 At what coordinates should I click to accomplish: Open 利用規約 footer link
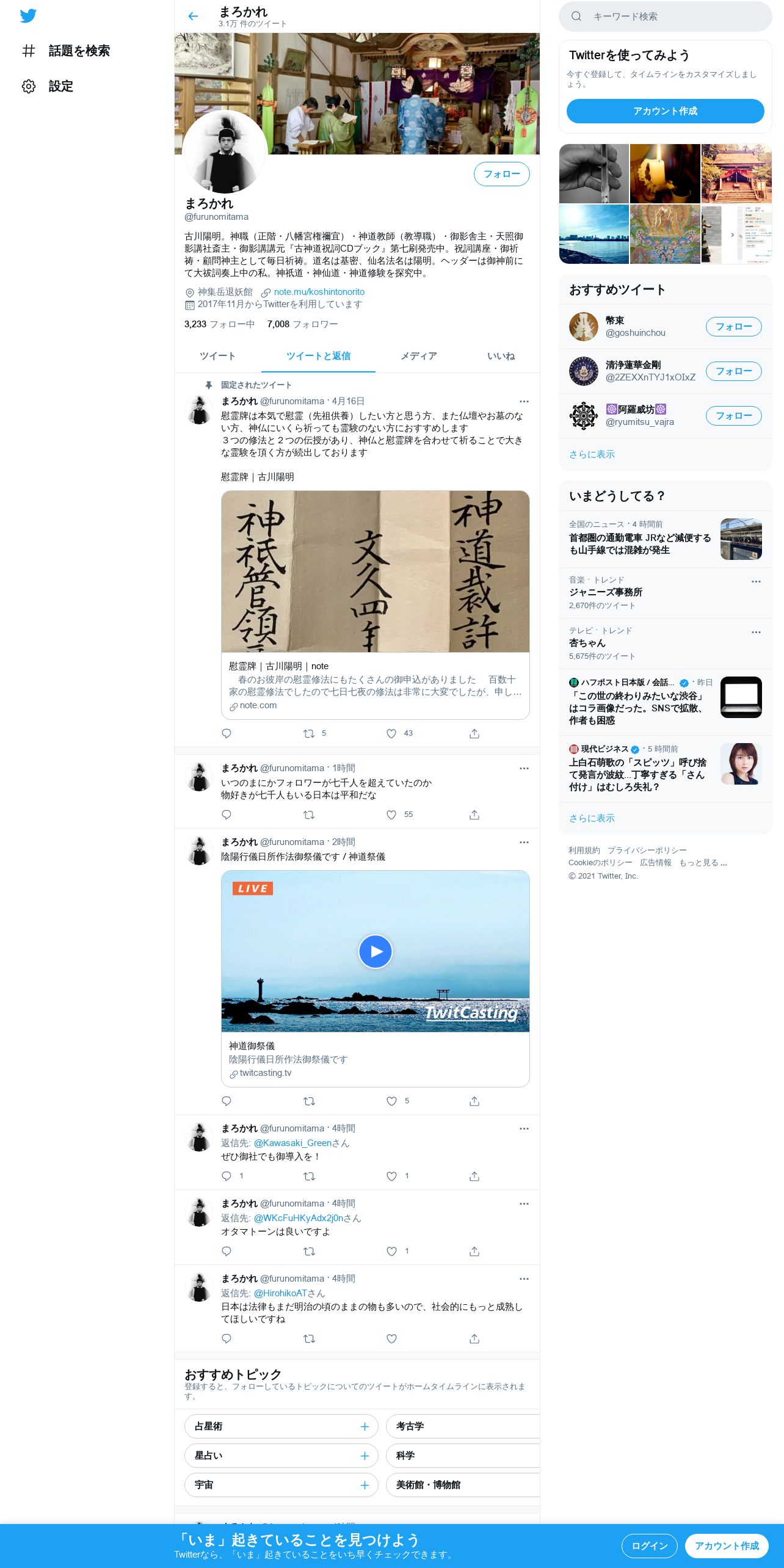tap(584, 851)
